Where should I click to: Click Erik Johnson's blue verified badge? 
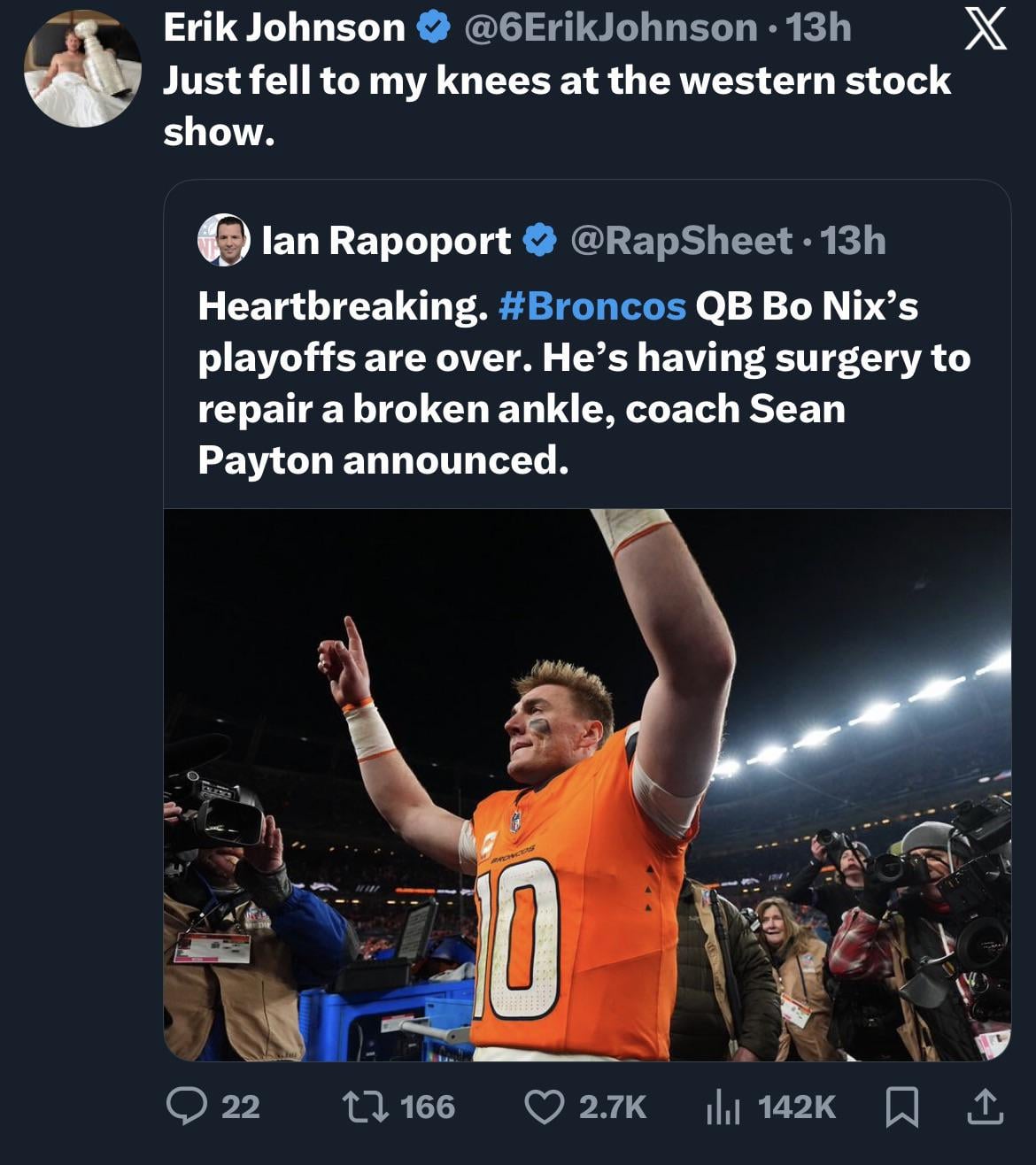point(433,28)
